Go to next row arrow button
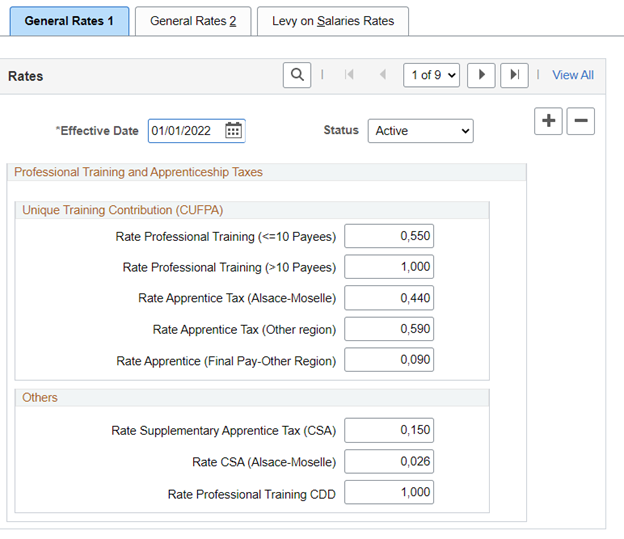Screen dimensions: 624x539 coord(481,75)
